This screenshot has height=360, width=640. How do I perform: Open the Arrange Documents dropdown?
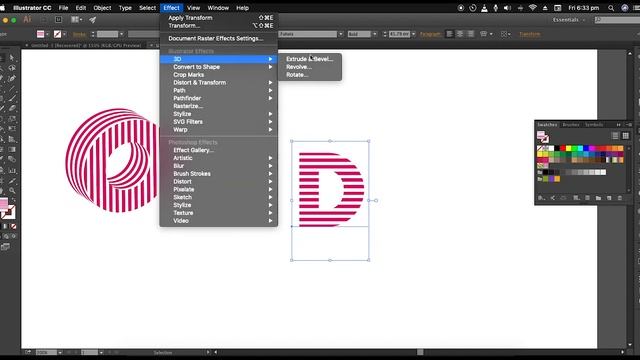[x=76, y=19]
